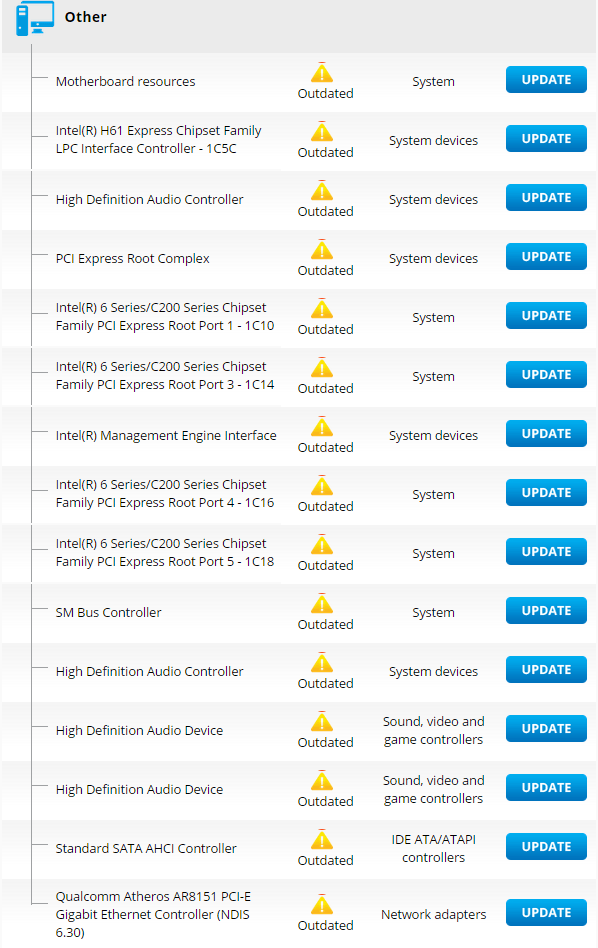Click warning icon for H61 LPC Interface Controller
This screenshot has height=948, width=598.
[x=322, y=132]
